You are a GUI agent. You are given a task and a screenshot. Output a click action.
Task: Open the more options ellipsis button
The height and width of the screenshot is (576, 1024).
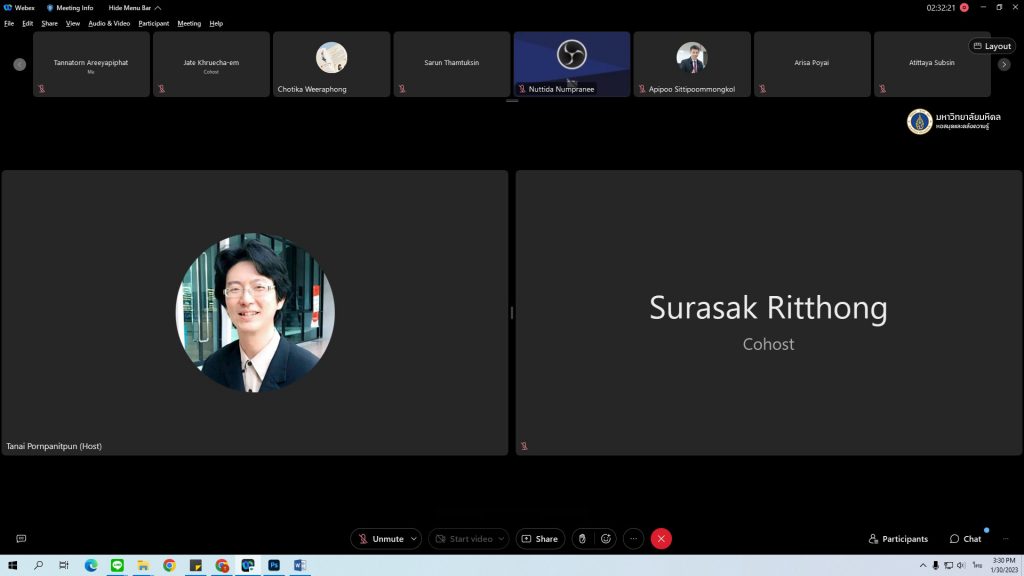633,539
